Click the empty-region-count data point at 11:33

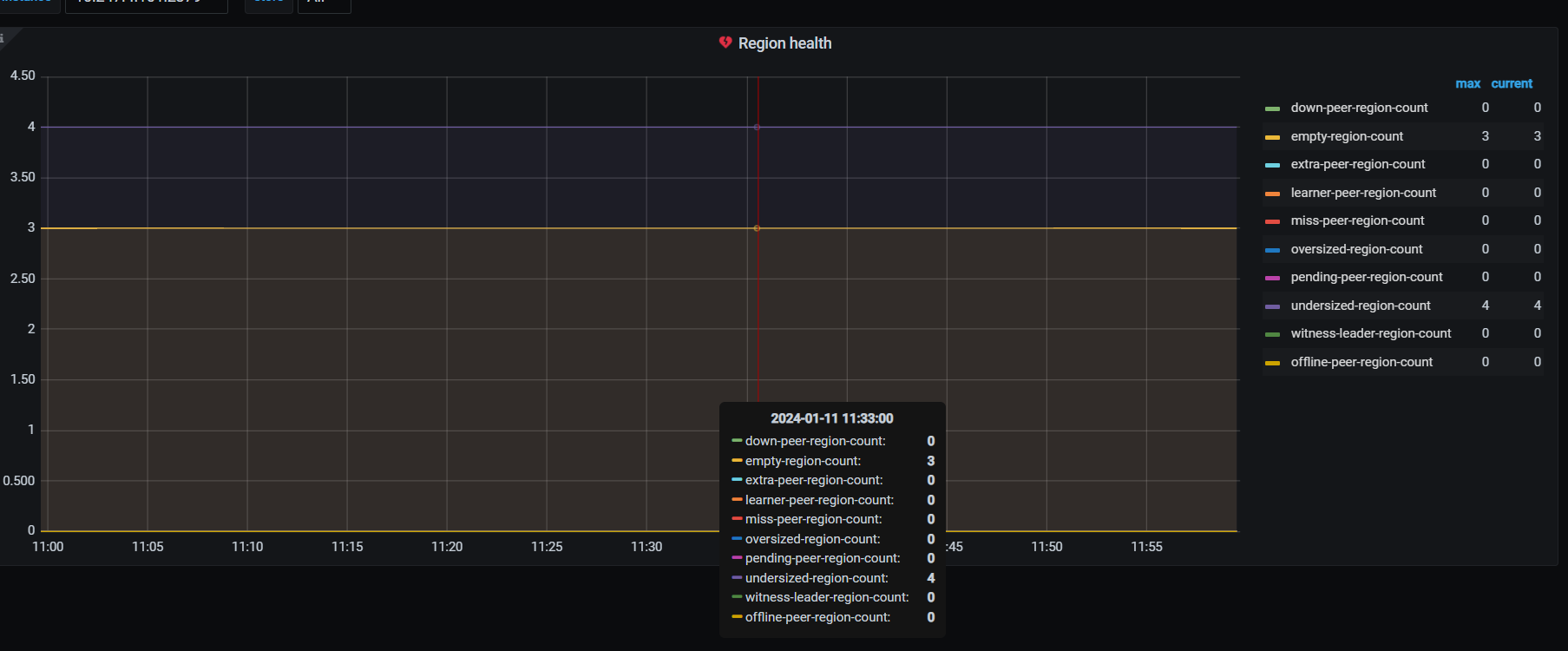pos(757,228)
